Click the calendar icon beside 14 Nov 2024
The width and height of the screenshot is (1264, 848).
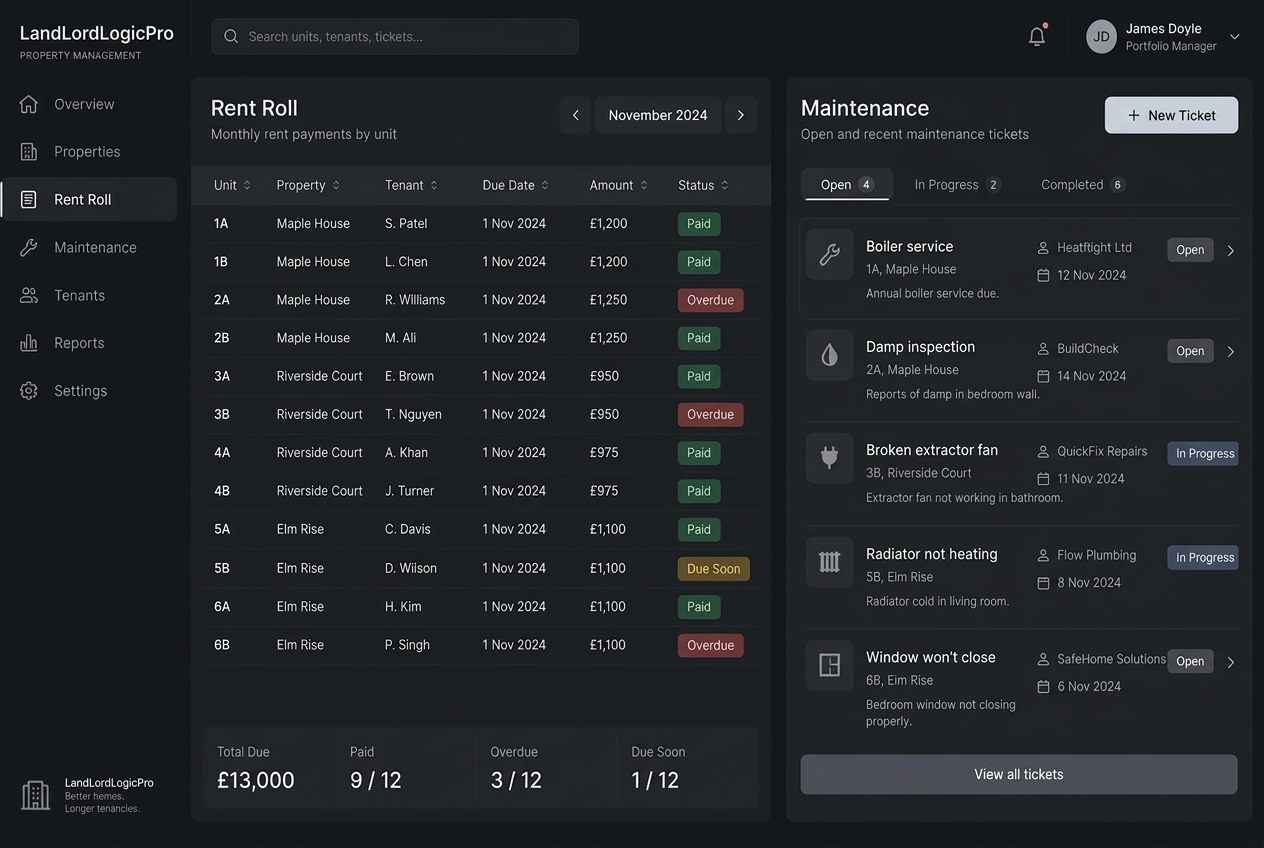[x=1043, y=376]
